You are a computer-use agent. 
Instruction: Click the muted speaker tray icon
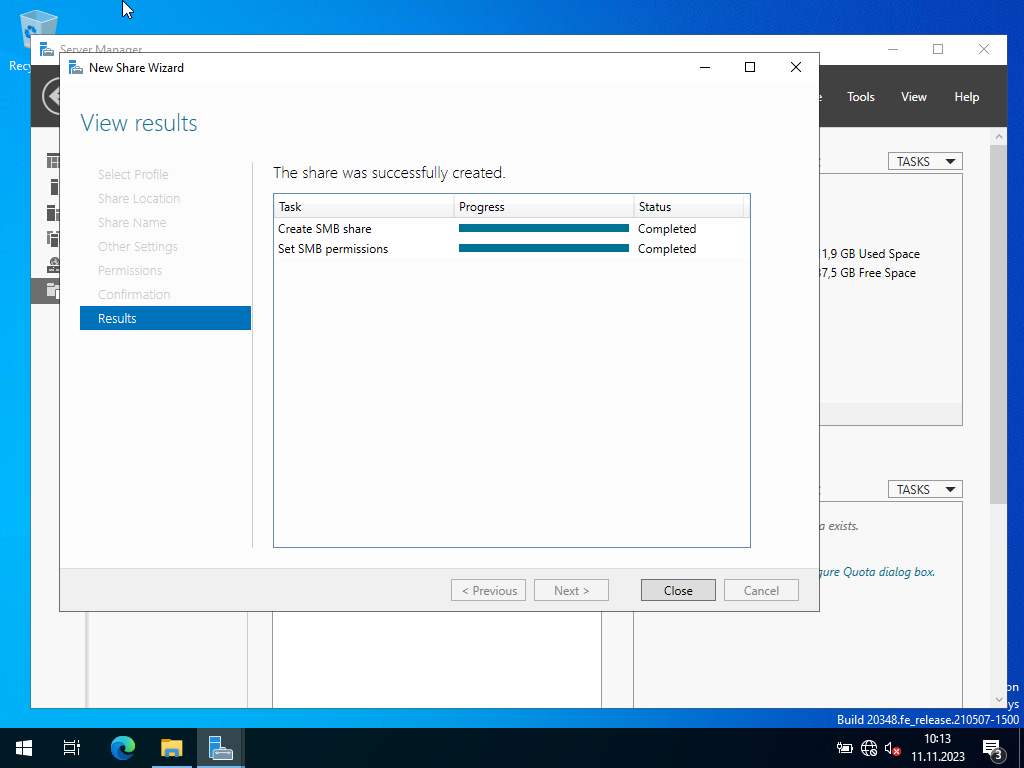(892, 748)
